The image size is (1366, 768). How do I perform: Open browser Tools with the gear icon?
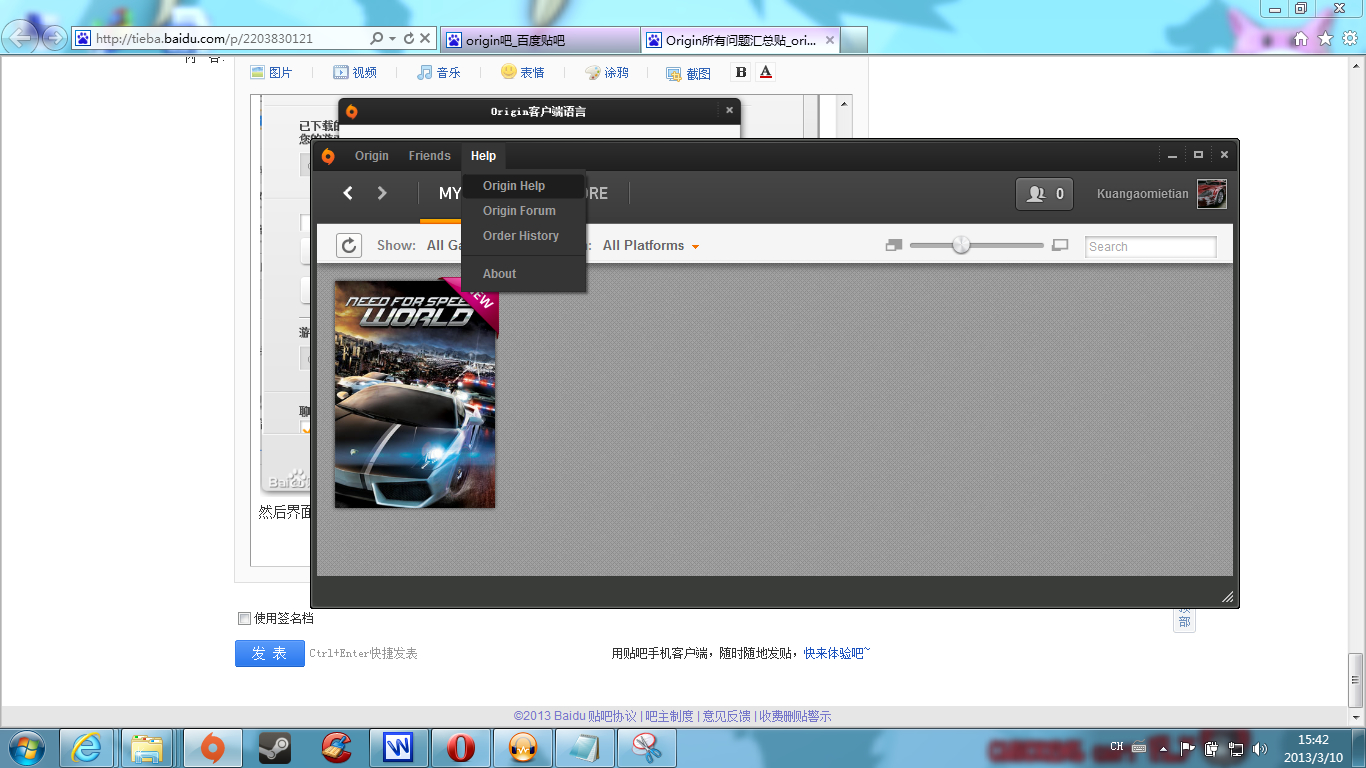pyautogui.click(x=1350, y=39)
